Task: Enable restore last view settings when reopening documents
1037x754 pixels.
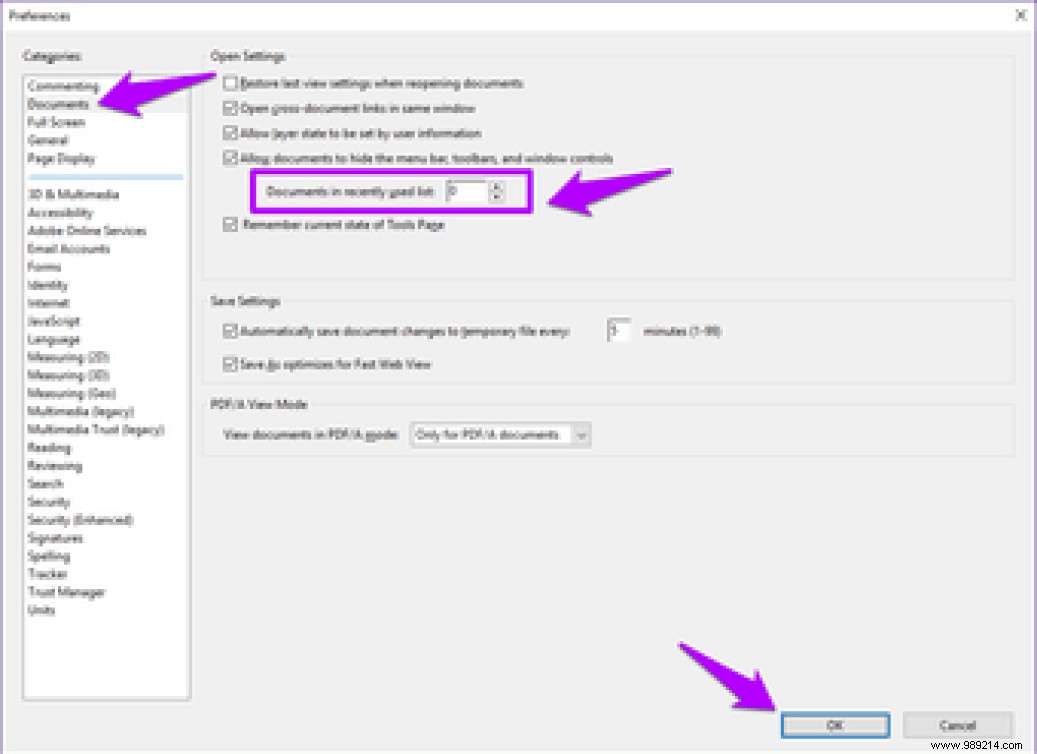Action: [x=229, y=84]
